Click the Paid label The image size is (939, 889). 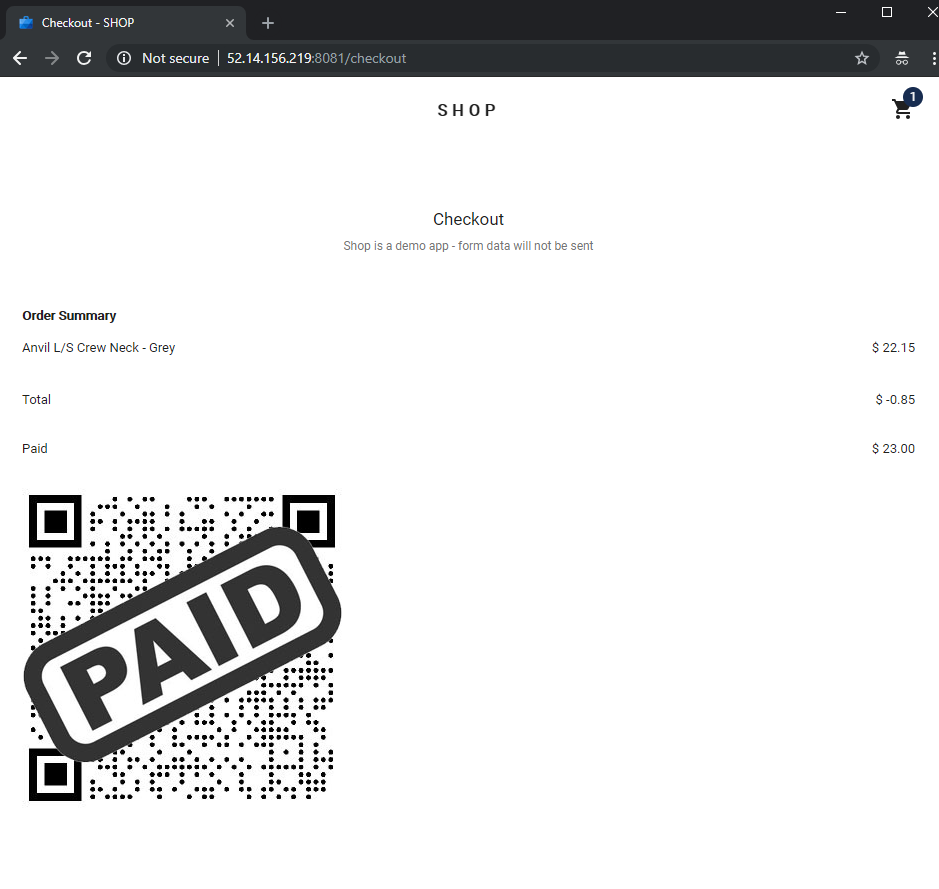35,448
